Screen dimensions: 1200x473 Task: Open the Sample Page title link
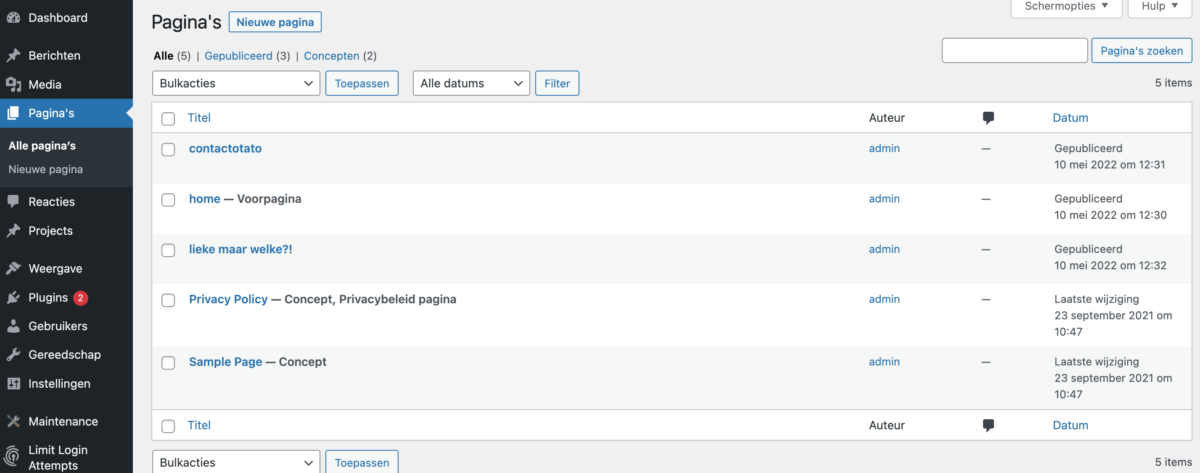(x=225, y=362)
